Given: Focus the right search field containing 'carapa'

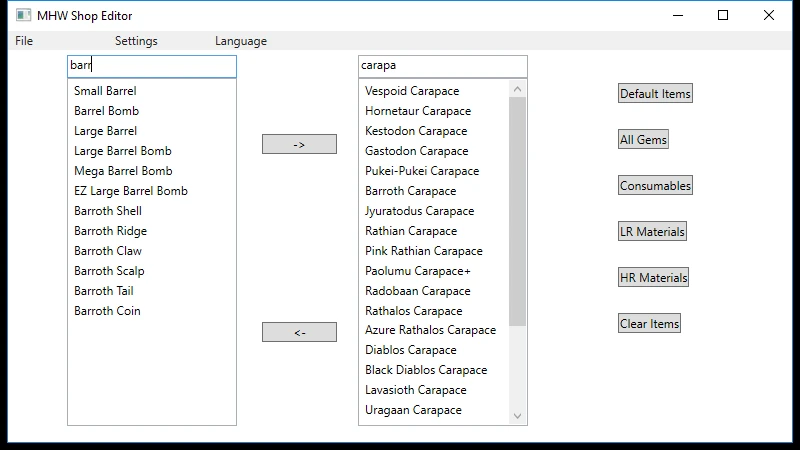Looking at the screenshot, I should [442, 66].
